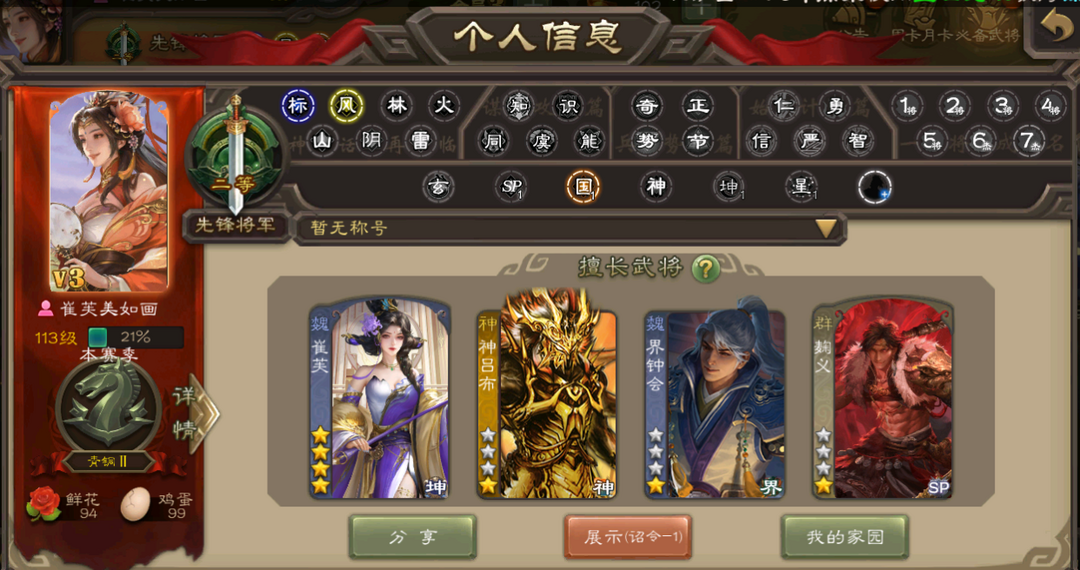Select the 坤 badge category
Screen dimensions: 1080x570
tap(729, 187)
